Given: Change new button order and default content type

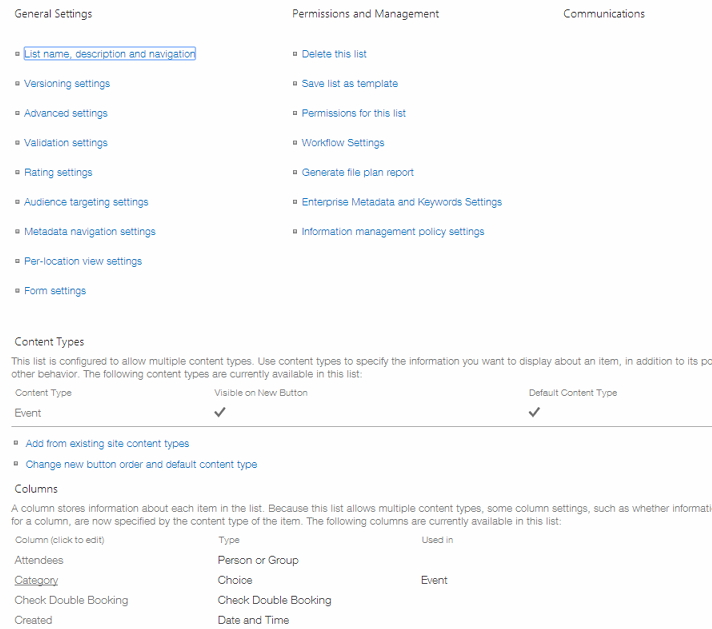Looking at the screenshot, I should 141,464.
